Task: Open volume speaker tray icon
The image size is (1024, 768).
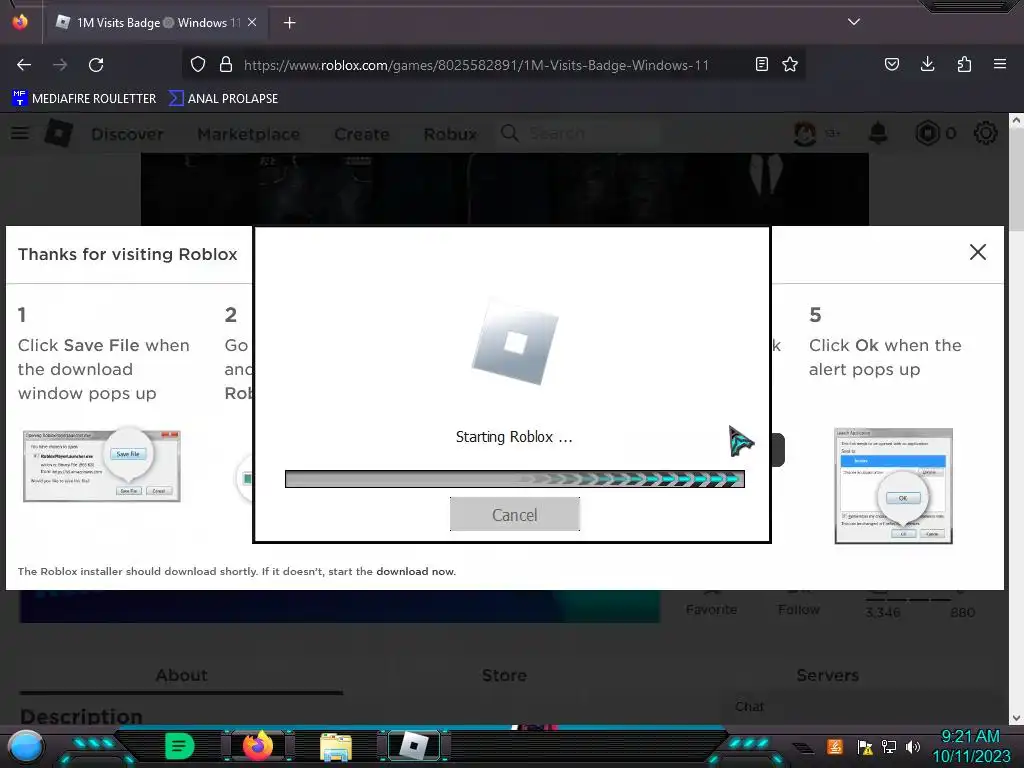Action: pos(913,746)
